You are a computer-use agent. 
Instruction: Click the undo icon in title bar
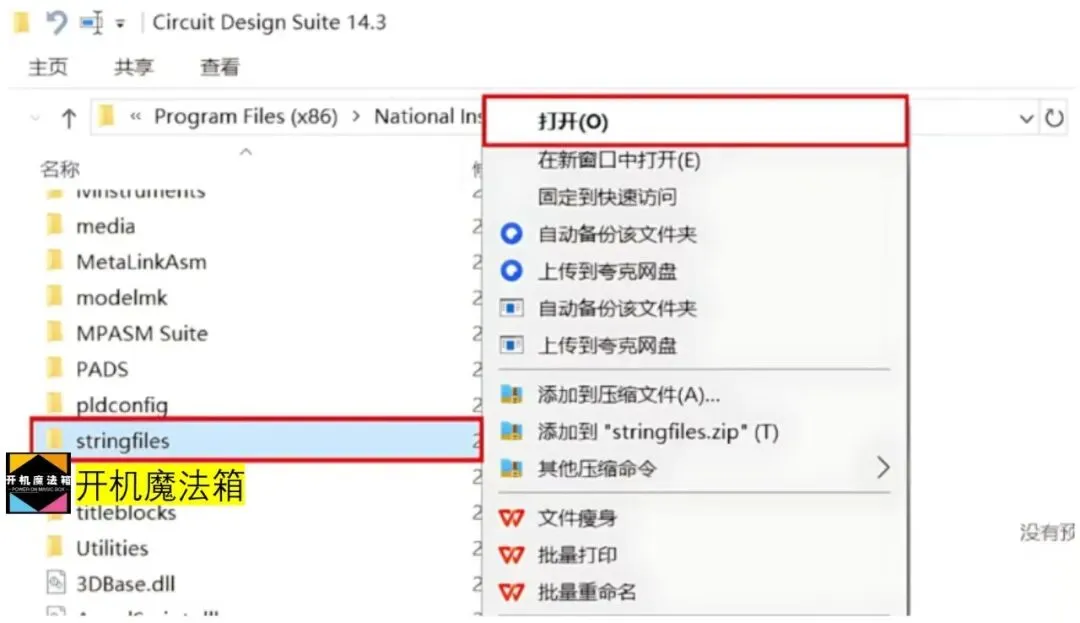point(56,23)
